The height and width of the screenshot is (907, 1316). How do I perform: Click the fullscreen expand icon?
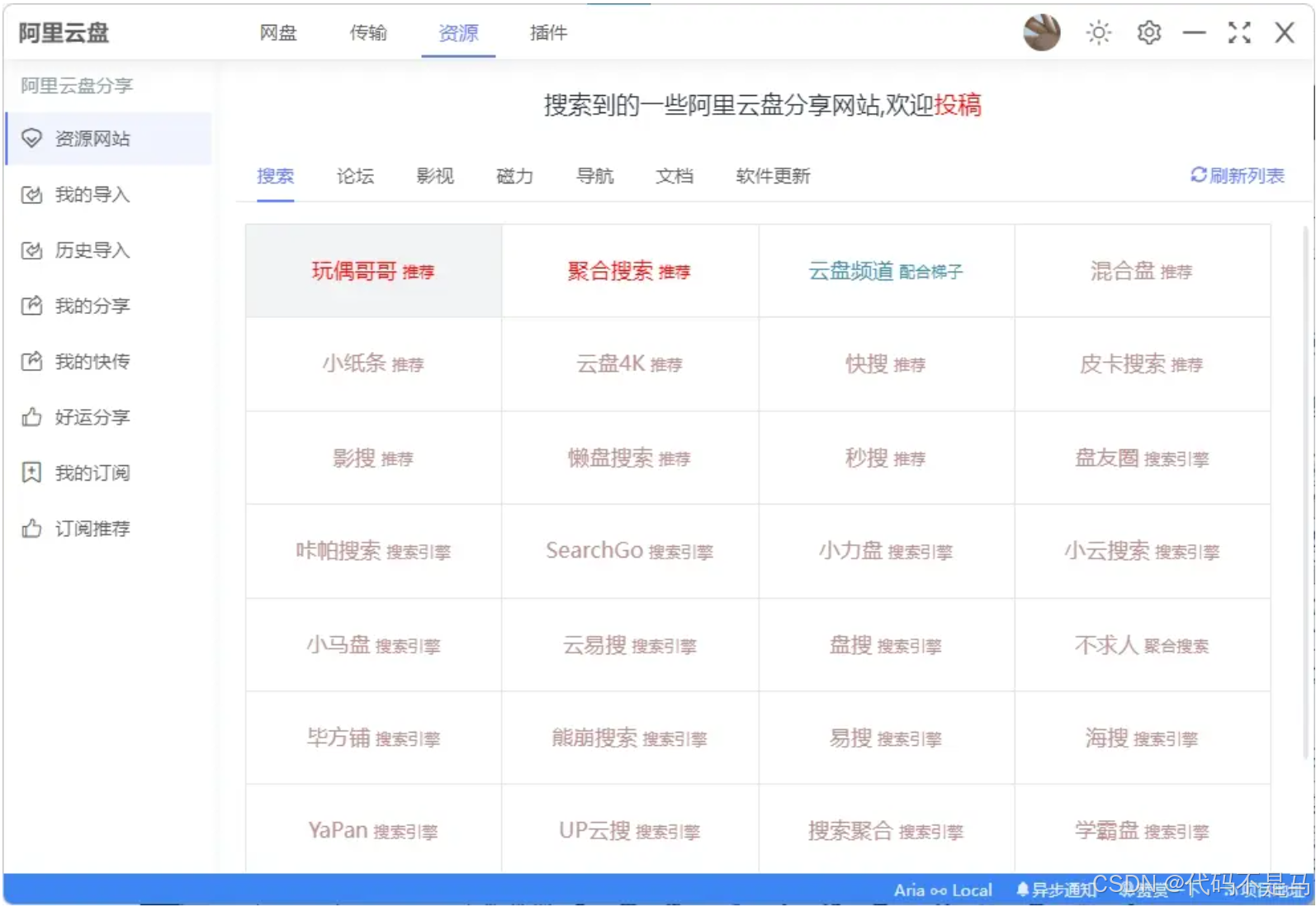1239,33
